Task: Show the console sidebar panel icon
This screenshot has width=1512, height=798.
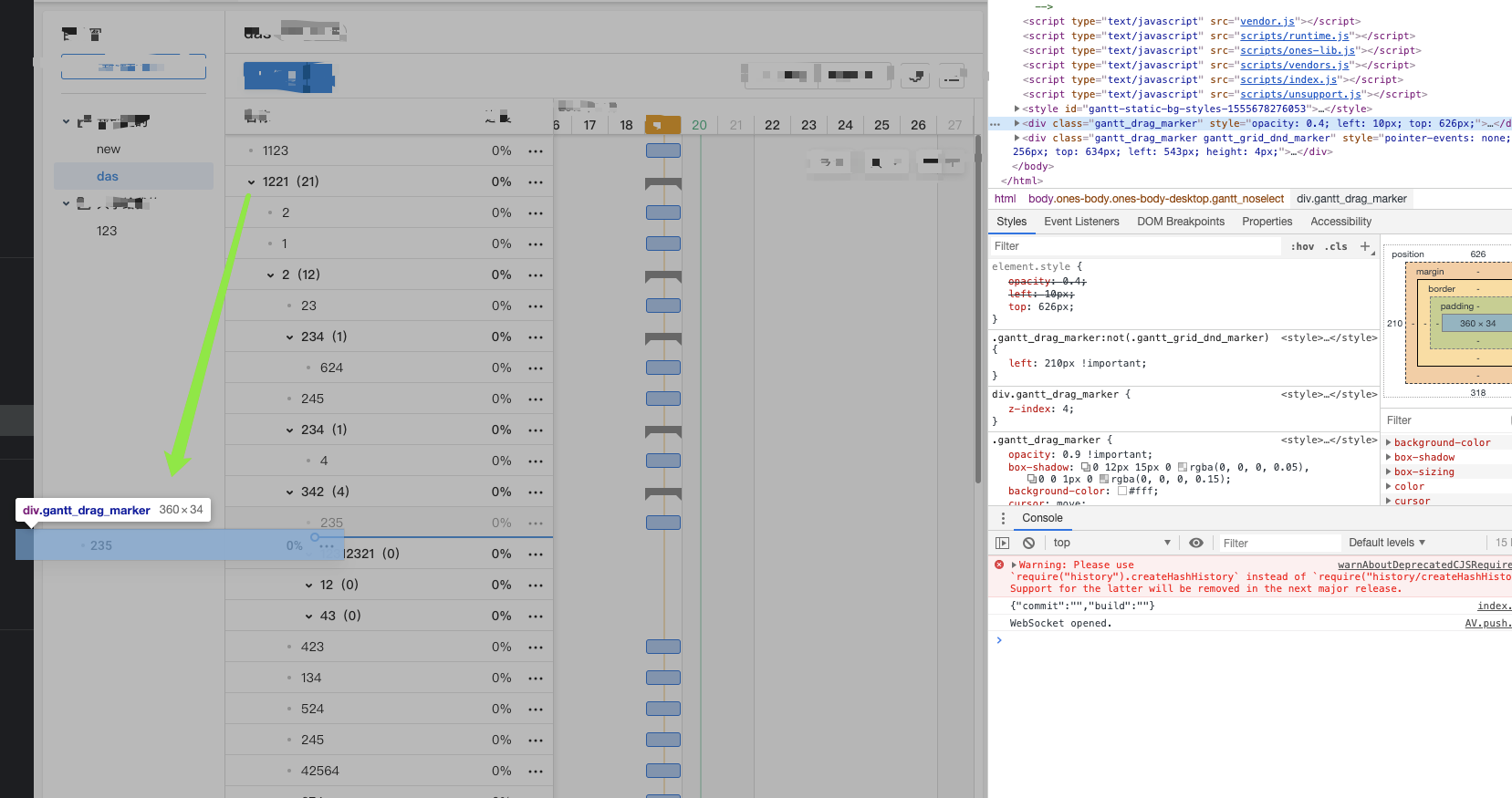Action: [1002, 543]
